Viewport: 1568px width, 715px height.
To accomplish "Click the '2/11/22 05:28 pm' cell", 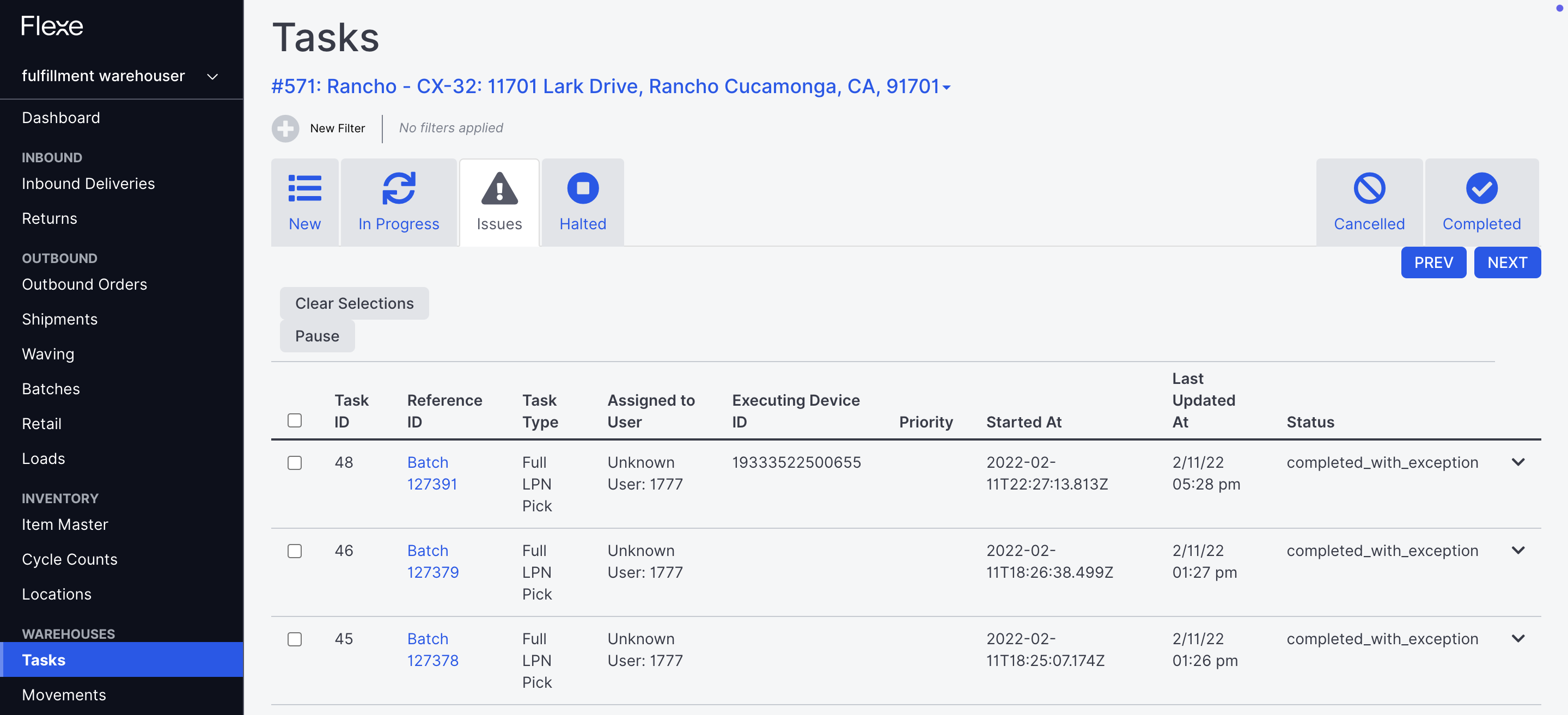I will click(x=1206, y=473).
